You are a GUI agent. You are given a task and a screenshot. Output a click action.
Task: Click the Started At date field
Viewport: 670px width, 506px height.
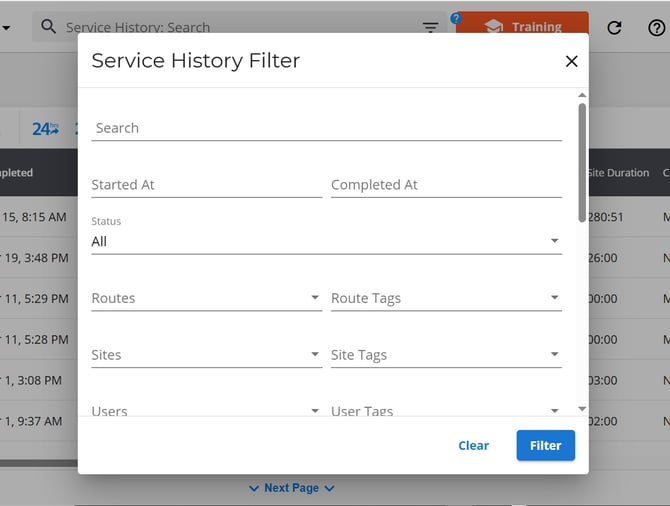207,185
